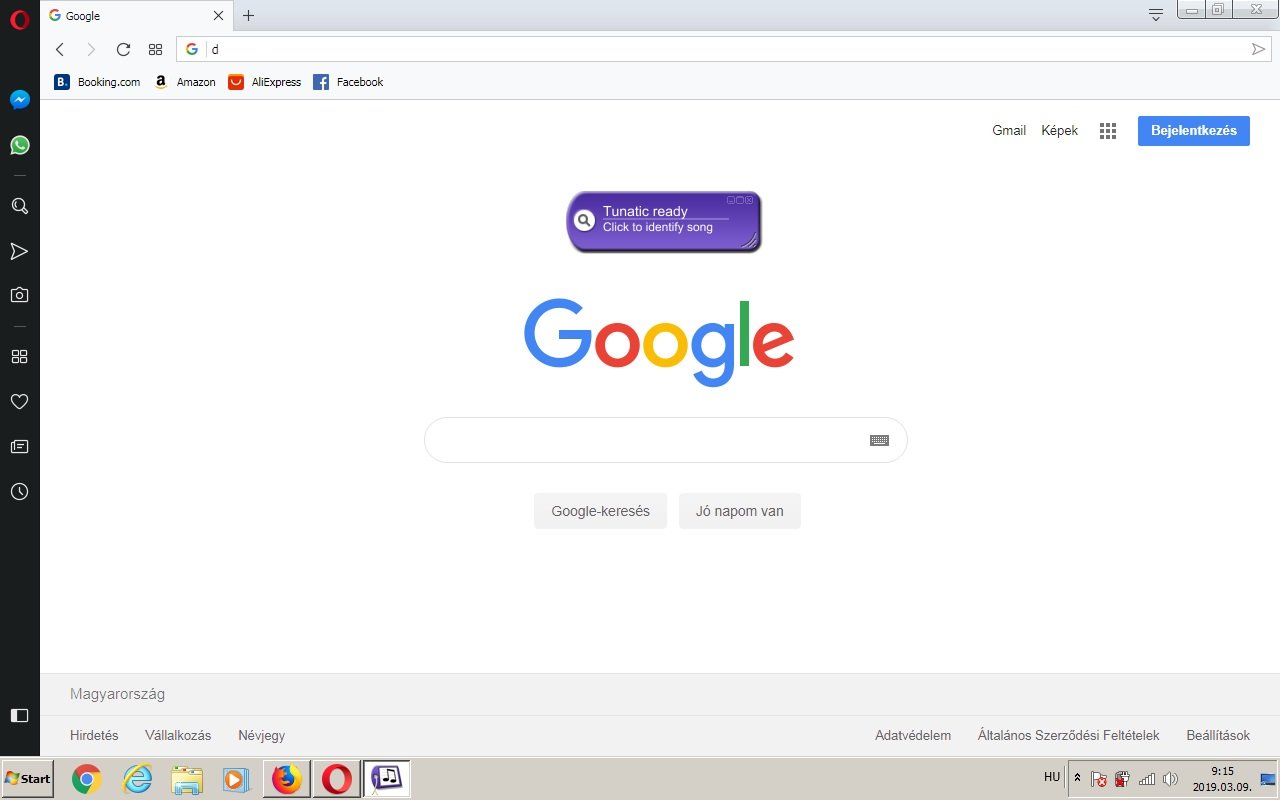Viewport: 1280px width, 800px height.
Task: Open Bookmarks heart icon in sidebar
Action: pos(20,401)
